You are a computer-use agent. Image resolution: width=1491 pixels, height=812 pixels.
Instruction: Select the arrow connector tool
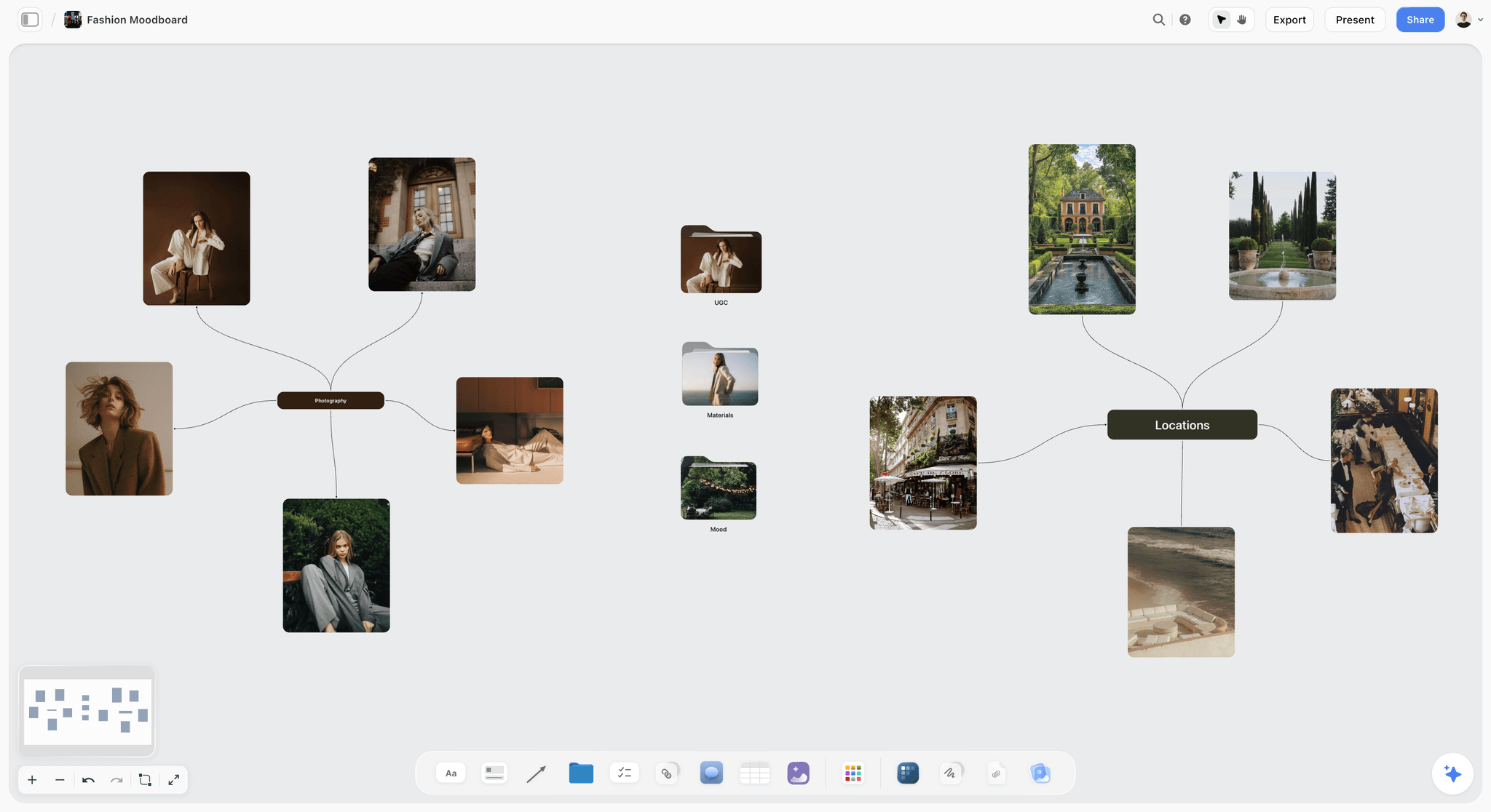coord(537,773)
